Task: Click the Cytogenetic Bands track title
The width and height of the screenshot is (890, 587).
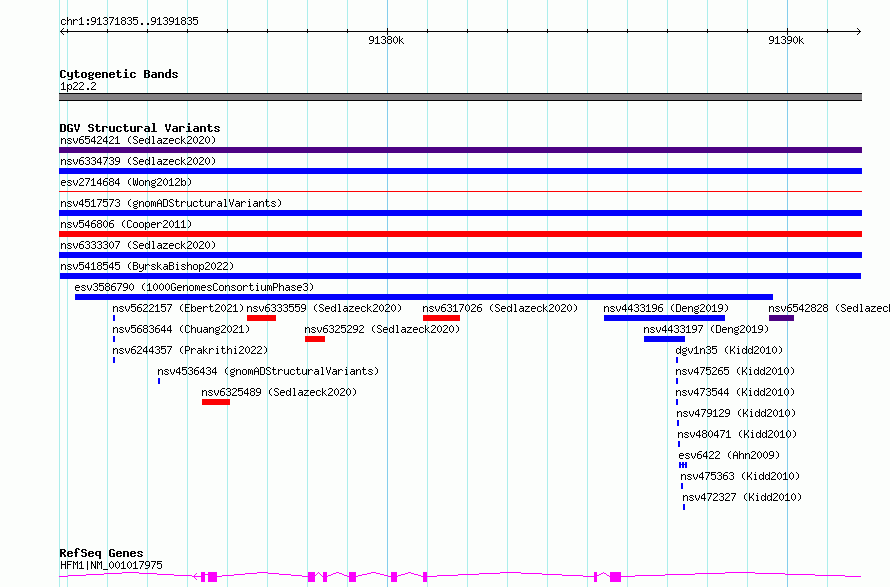Action: (x=119, y=74)
